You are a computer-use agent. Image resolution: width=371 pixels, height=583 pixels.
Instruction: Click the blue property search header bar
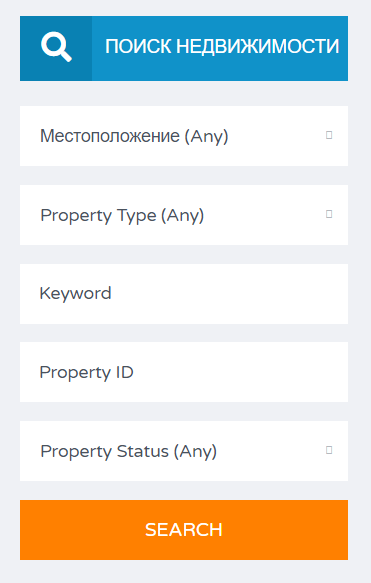[x=184, y=48]
